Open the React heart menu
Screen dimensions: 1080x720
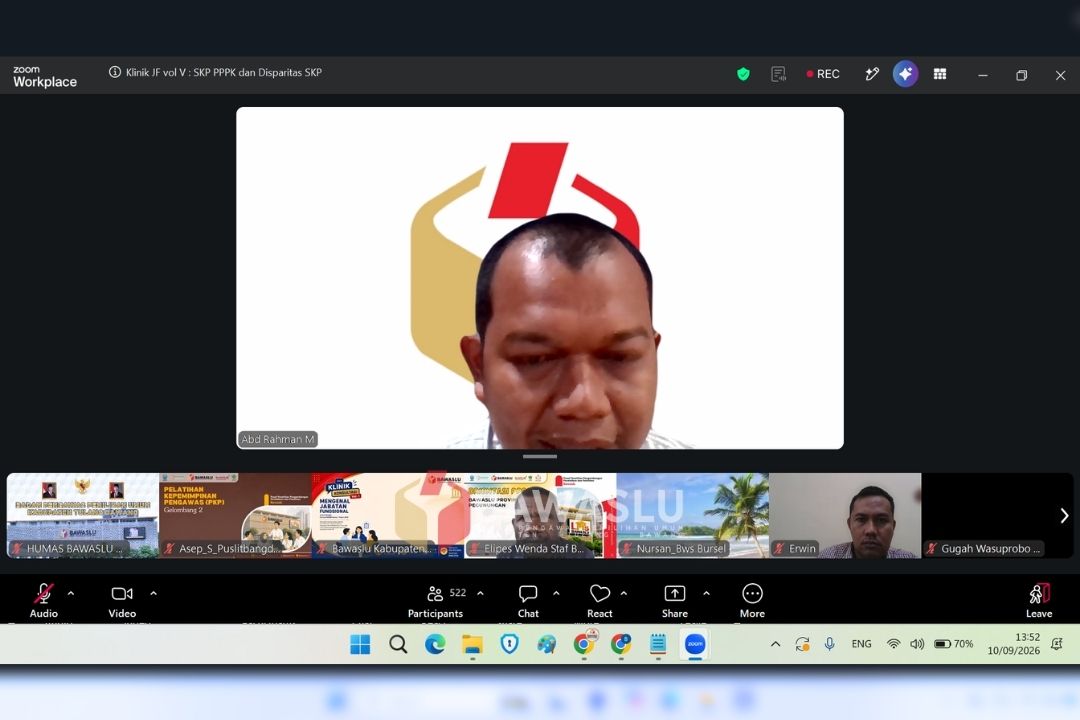pyautogui.click(x=600, y=600)
